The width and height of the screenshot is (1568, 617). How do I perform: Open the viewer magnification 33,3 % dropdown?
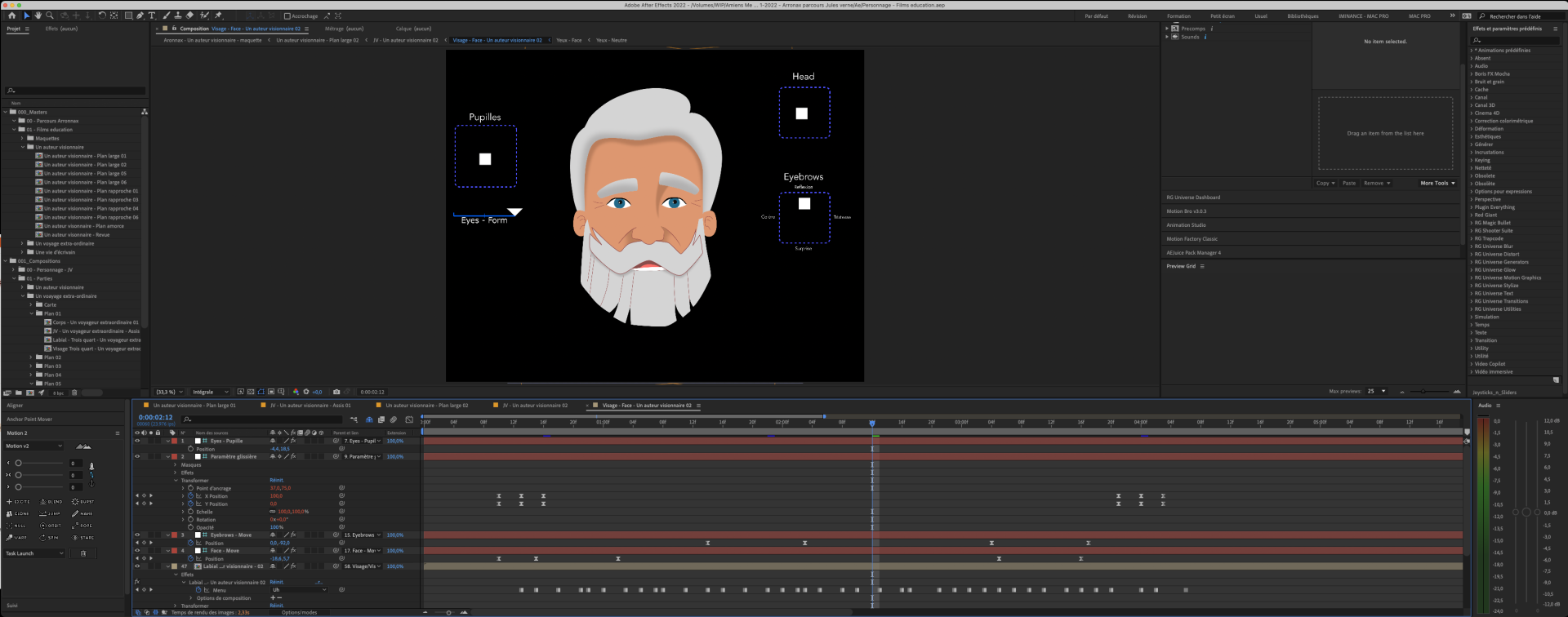click(170, 392)
